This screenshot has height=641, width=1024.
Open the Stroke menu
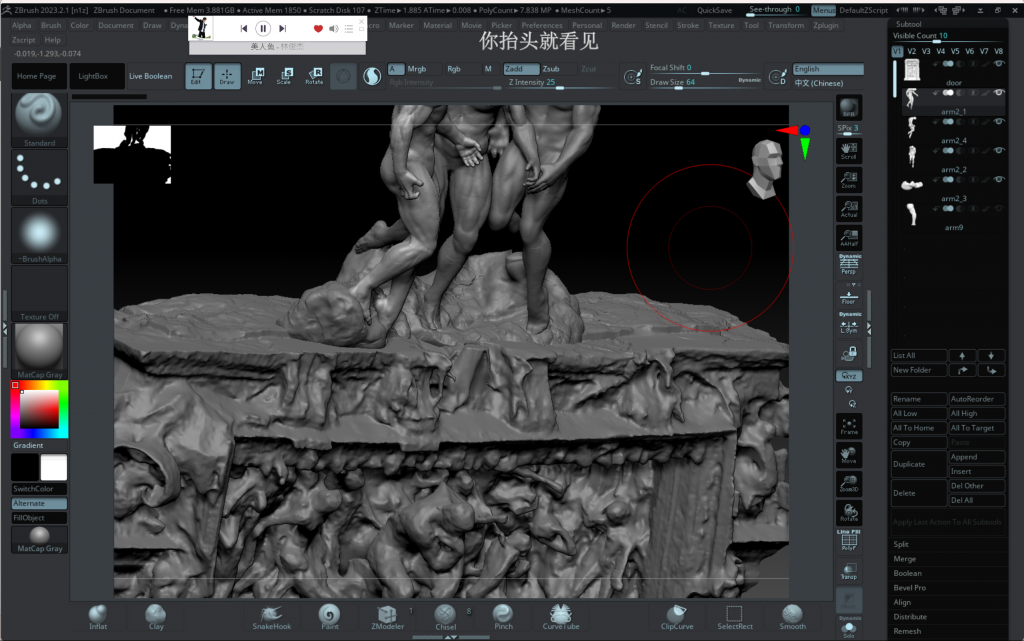click(688, 25)
